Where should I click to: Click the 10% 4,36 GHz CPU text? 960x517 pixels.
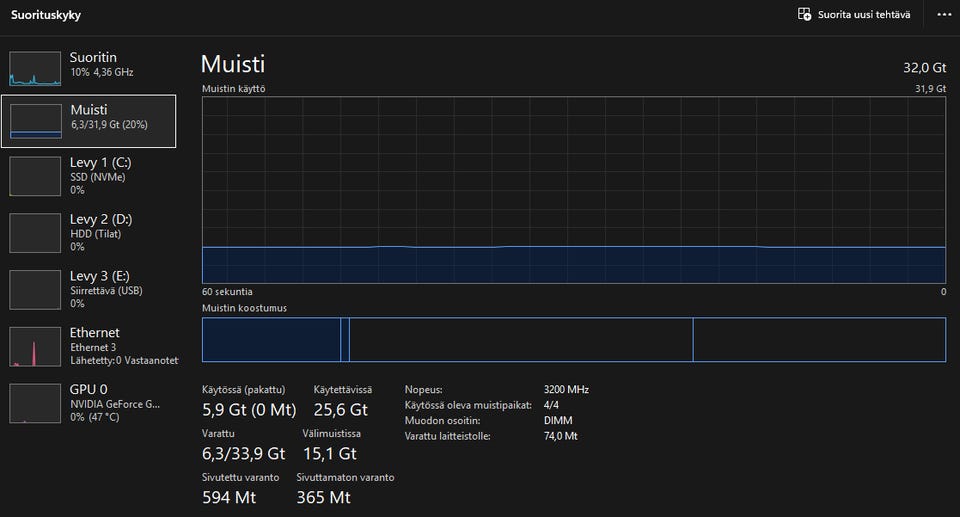click(102, 72)
